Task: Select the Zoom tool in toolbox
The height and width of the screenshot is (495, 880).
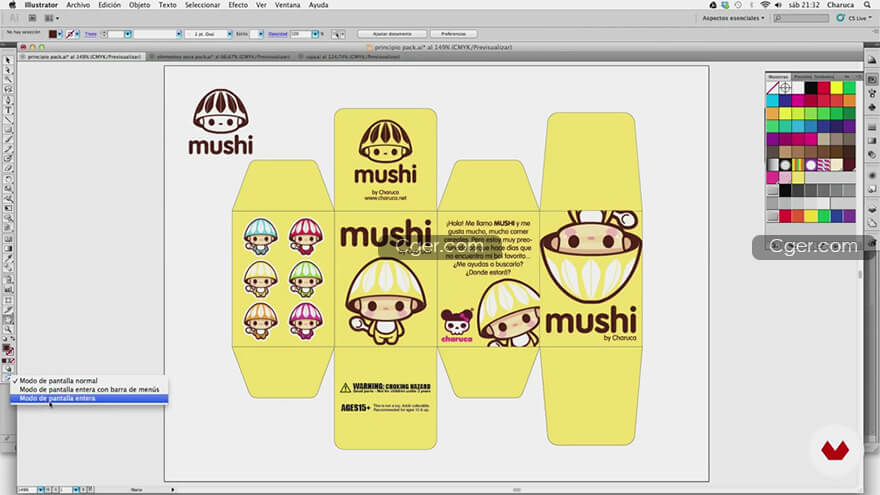Action: (x=8, y=329)
